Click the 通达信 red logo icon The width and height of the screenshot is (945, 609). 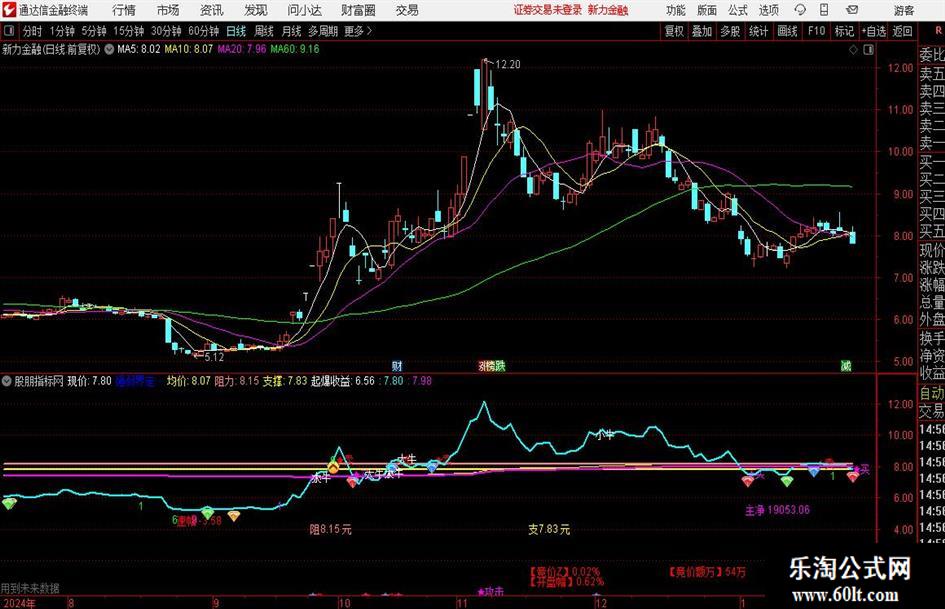coord(8,10)
